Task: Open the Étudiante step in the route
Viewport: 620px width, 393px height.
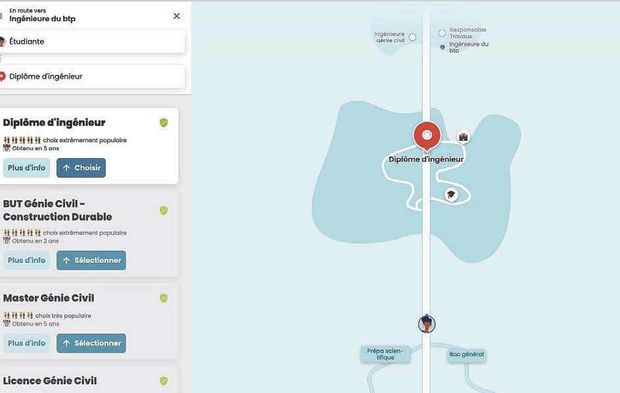Action: click(x=92, y=42)
